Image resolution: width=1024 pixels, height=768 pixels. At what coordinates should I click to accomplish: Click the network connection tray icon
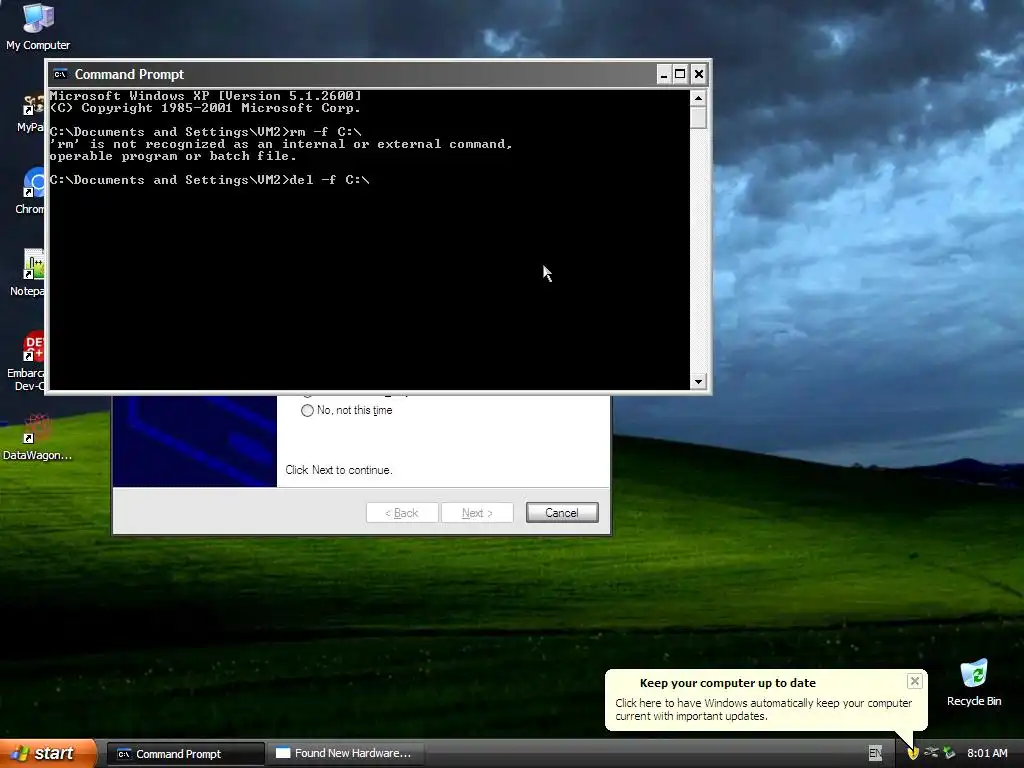(931, 753)
